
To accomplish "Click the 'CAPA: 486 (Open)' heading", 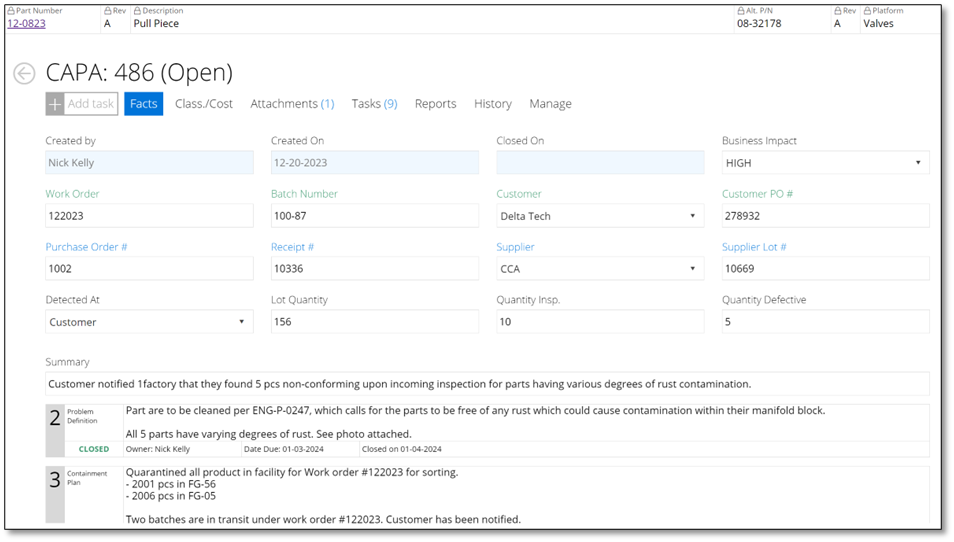I will click(139, 73).
